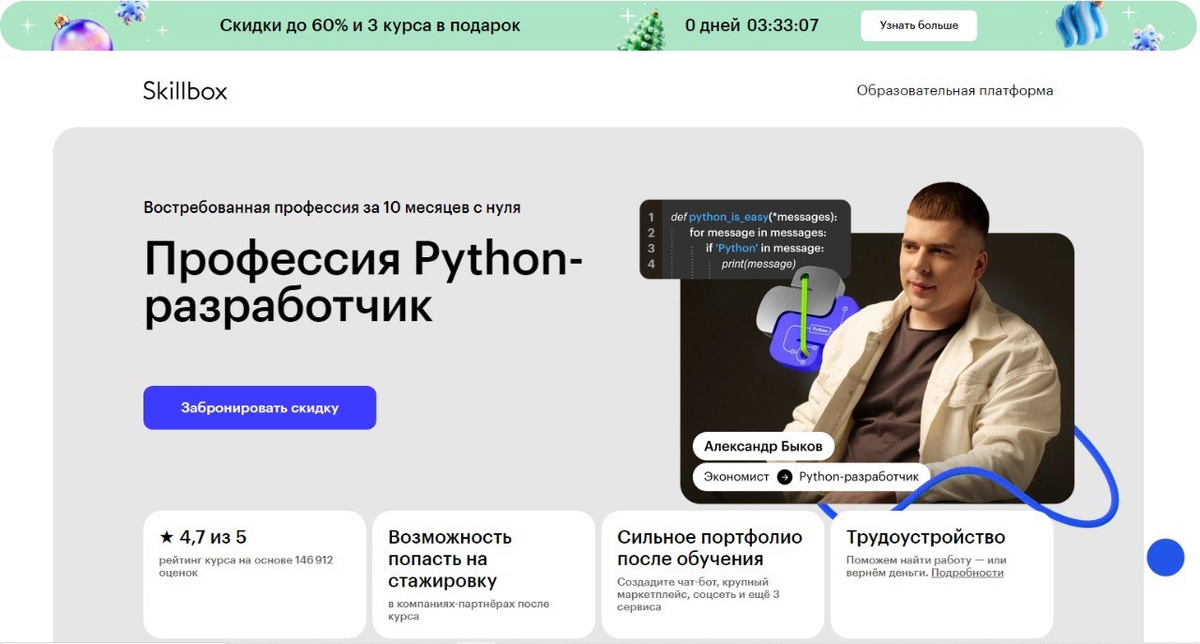The width and height of the screenshot is (1200, 644).
Task: Open 'Узнать больше' in promo banner
Action: [x=918, y=26]
